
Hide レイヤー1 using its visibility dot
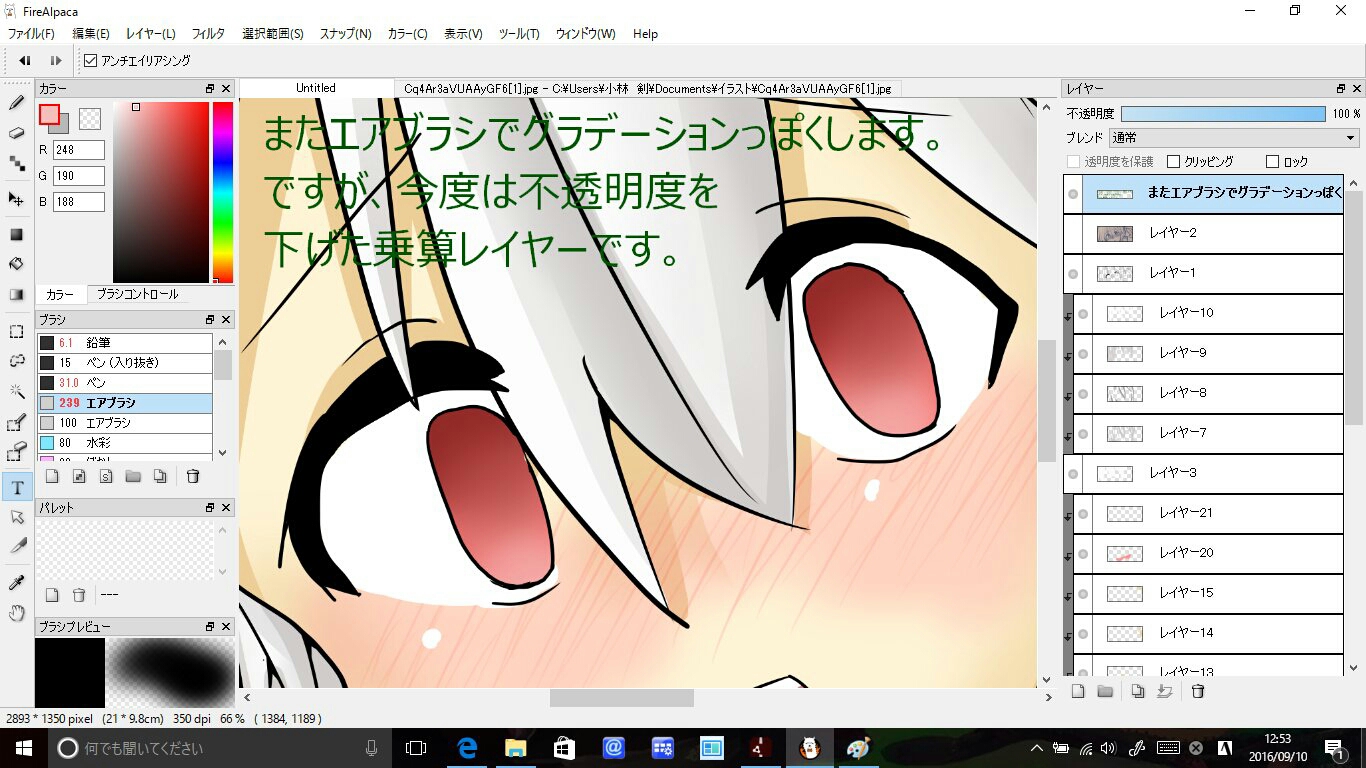point(1073,274)
